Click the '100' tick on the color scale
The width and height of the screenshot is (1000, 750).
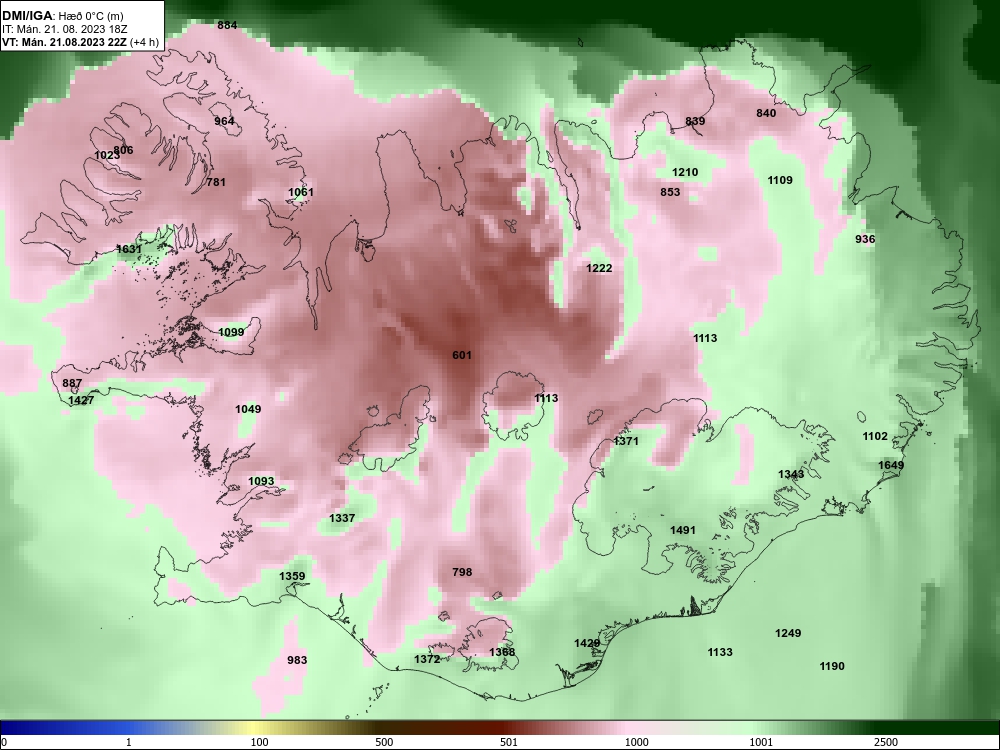(x=259, y=742)
